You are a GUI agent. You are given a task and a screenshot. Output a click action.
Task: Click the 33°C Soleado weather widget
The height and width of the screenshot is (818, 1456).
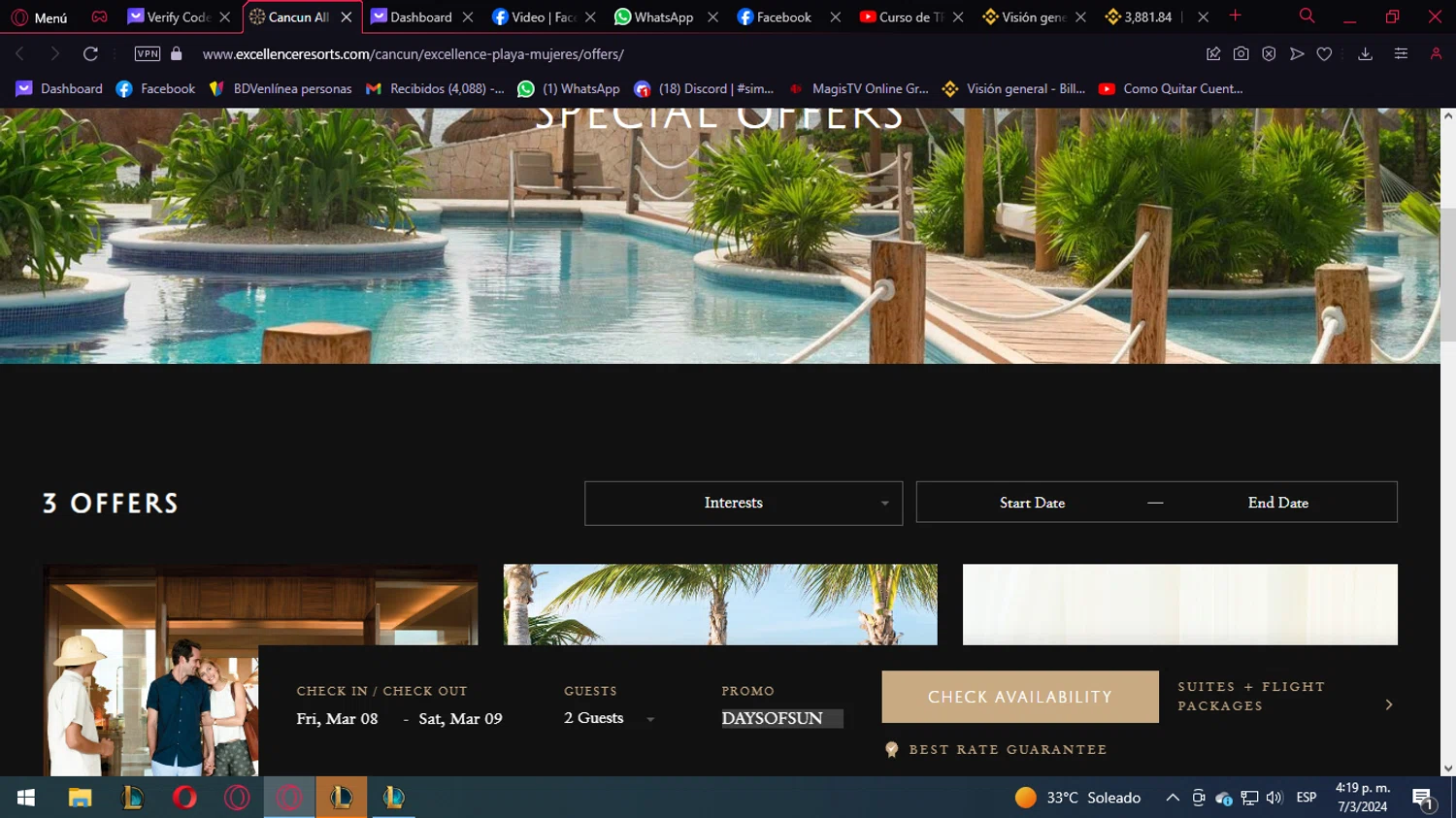click(x=1077, y=798)
